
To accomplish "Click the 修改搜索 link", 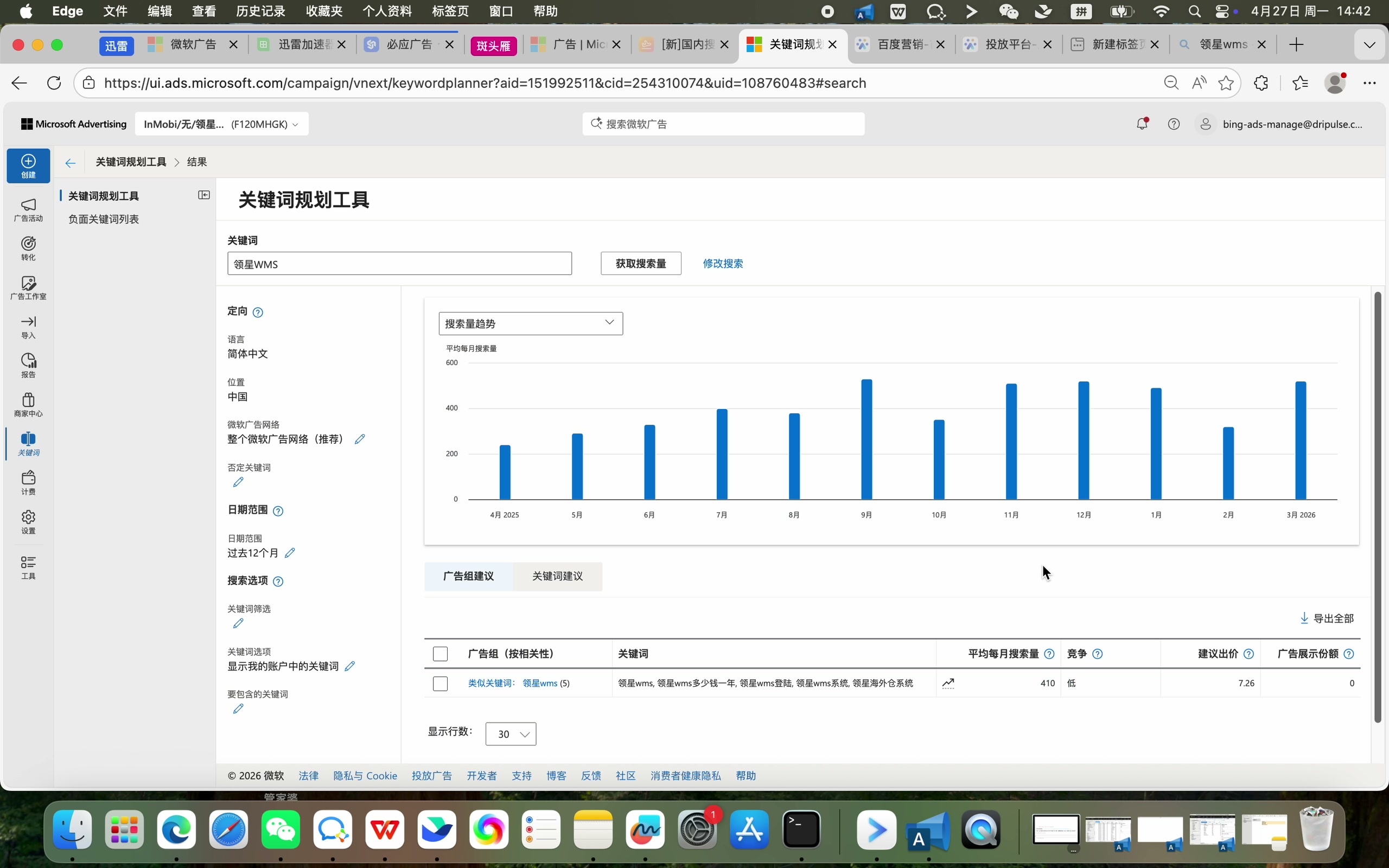I will pos(723,264).
